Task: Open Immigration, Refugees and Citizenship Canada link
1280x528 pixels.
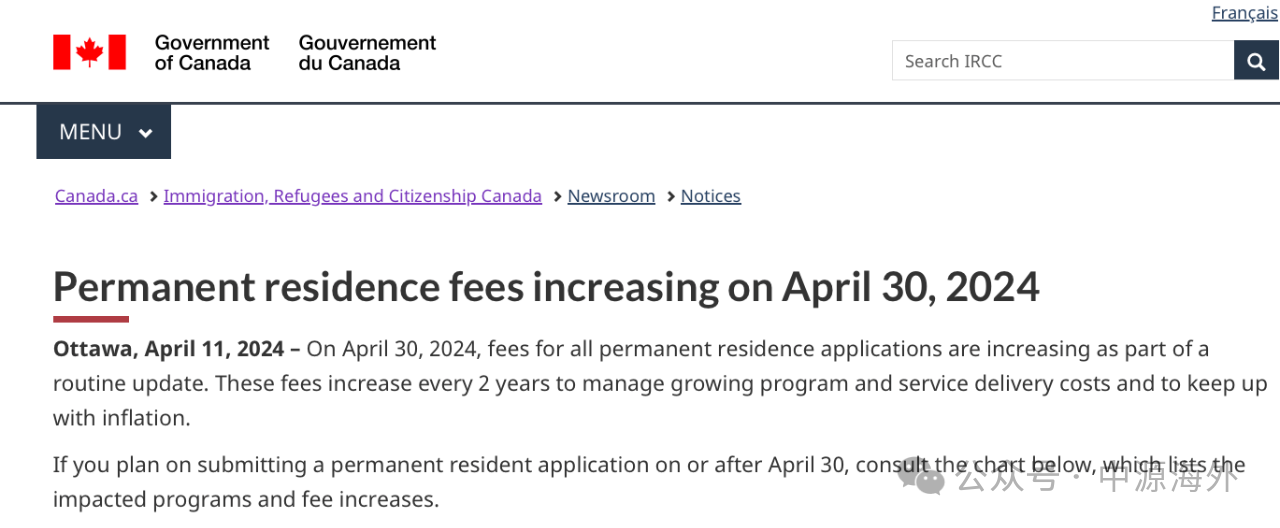Action: (353, 196)
